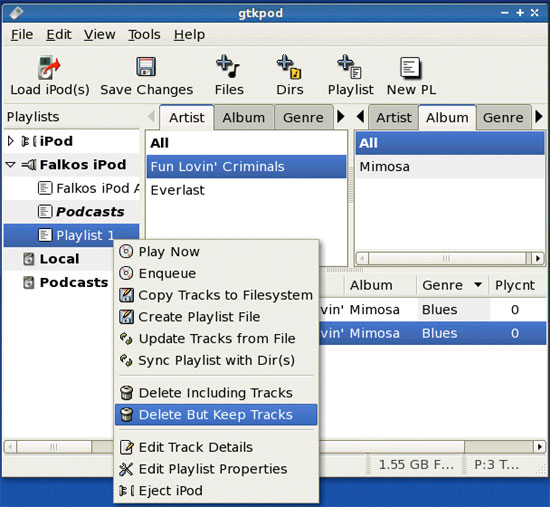The width and height of the screenshot is (550, 507).
Task: Choose Delete Including Tracks trash icon entry
Action: [x=126, y=393]
